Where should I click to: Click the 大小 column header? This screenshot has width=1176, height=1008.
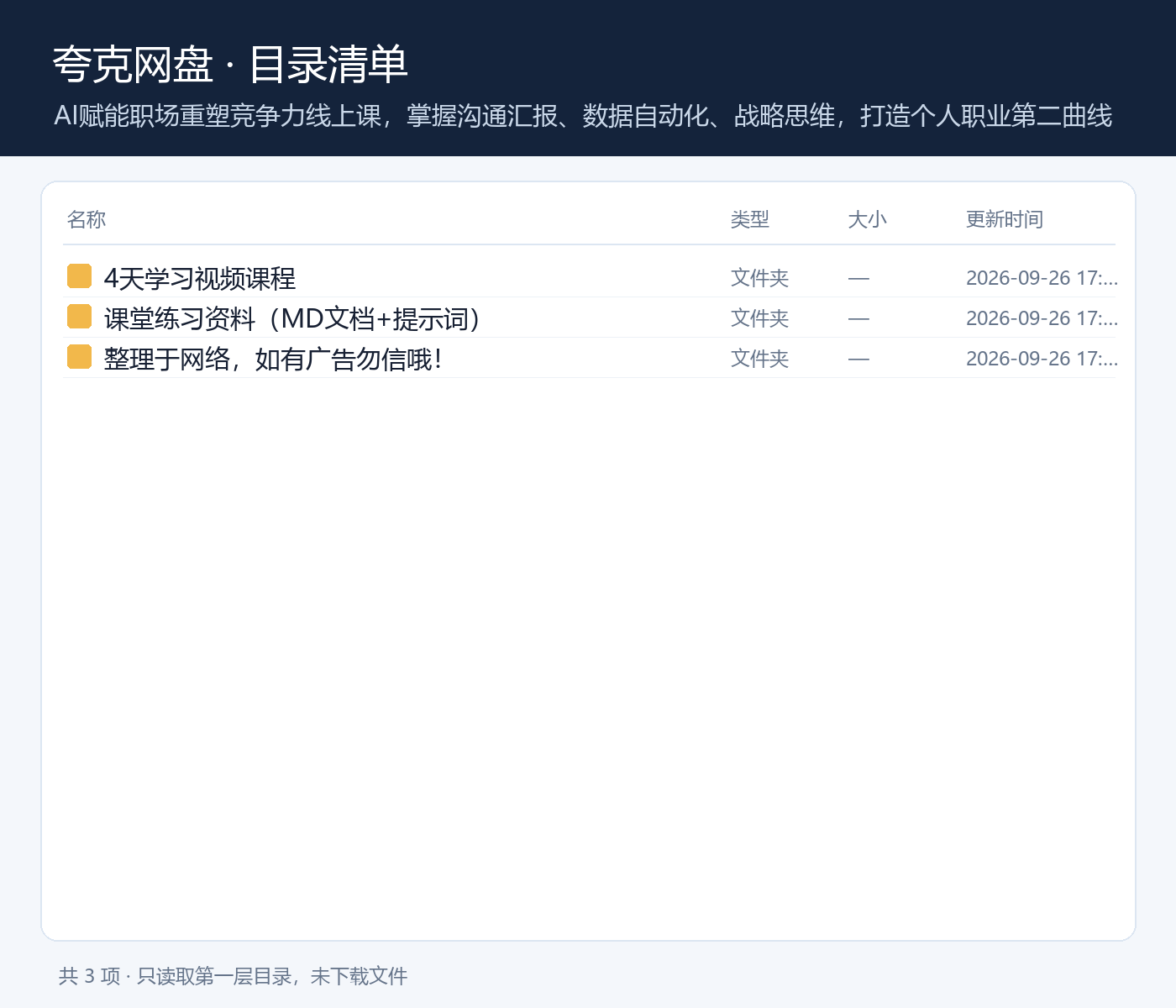[x=868, y=219]
